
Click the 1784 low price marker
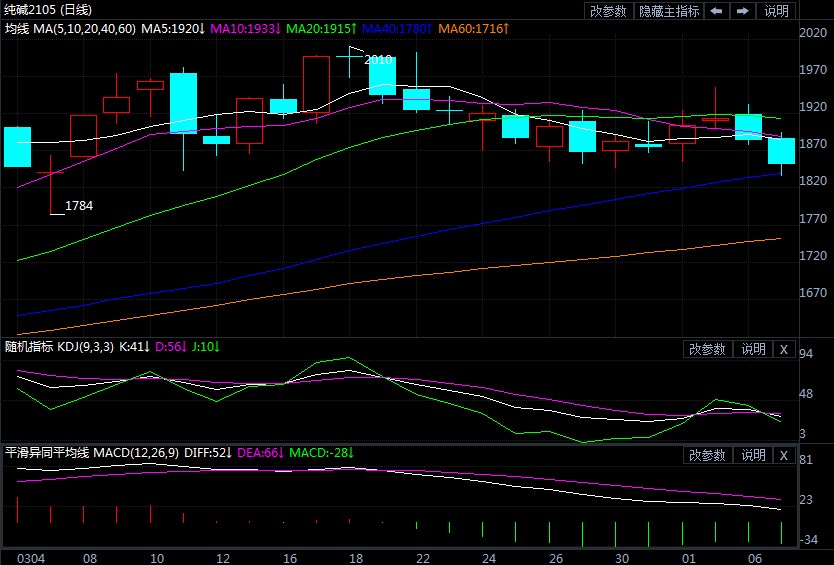[79, 206]
